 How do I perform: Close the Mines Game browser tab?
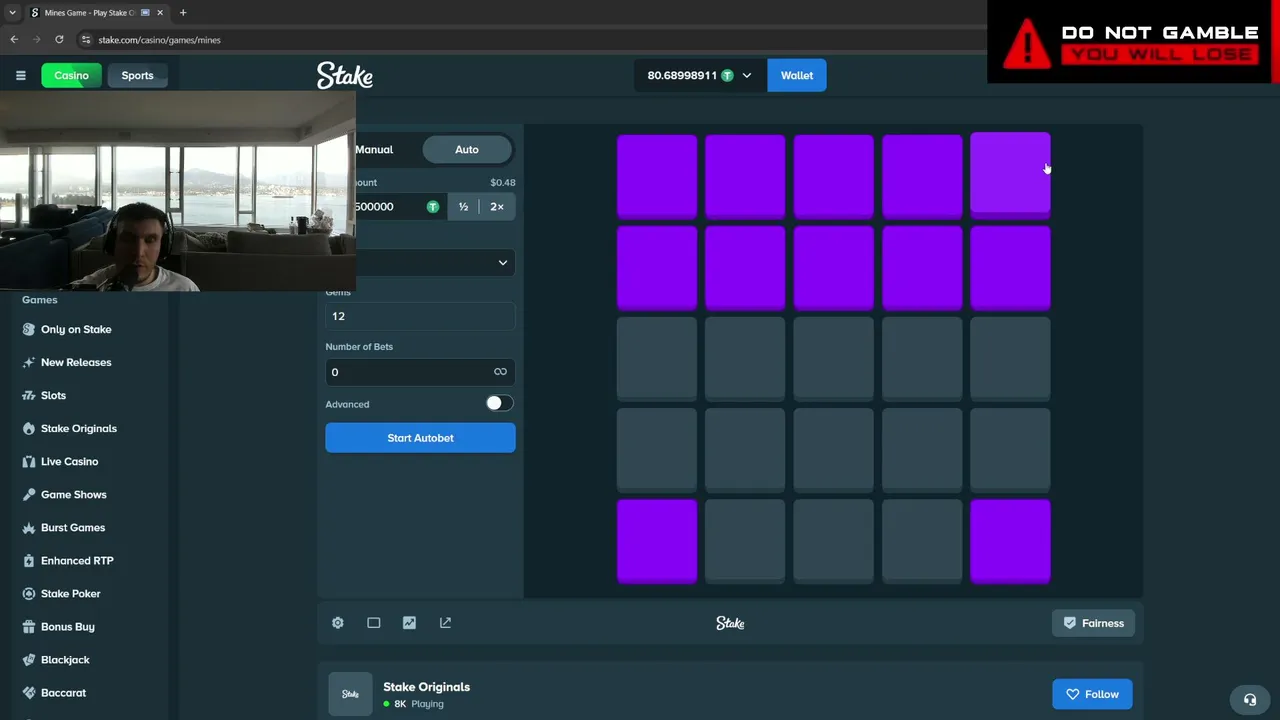click(x=160, y=13)
